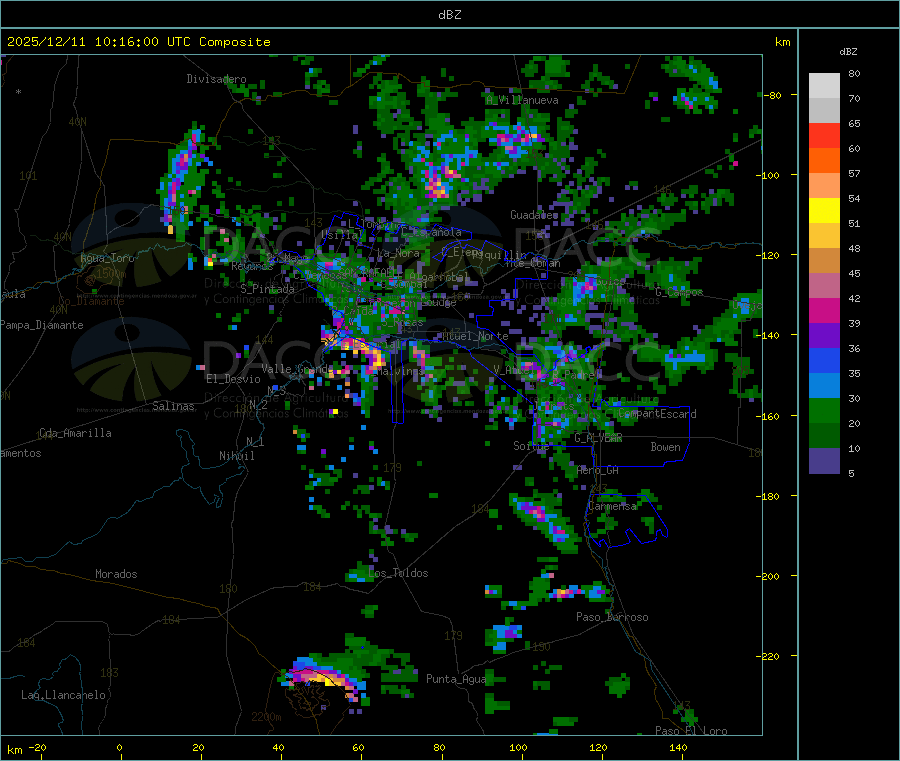
Task: Click the Atuel_Norte label
Action: coord(475,336)
